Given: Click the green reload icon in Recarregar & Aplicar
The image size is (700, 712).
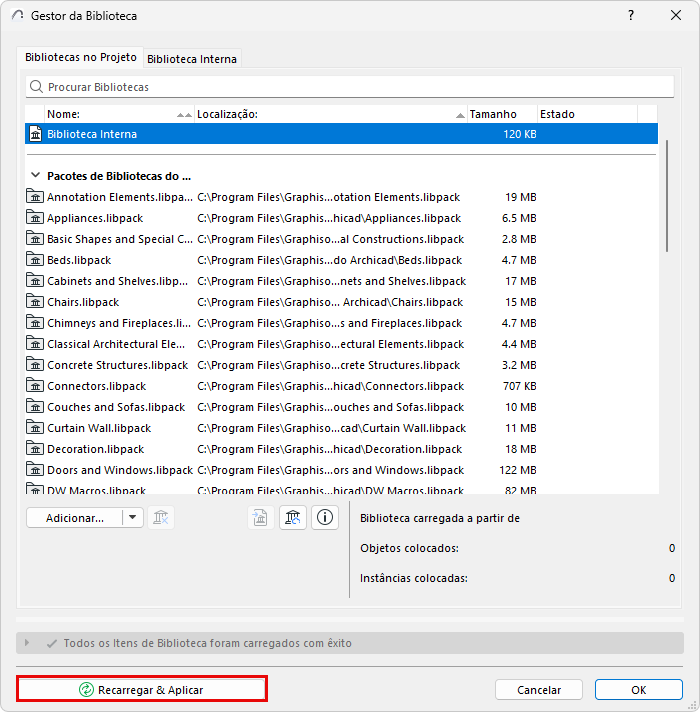Looking at the screenshot, I should click(86, 689).
